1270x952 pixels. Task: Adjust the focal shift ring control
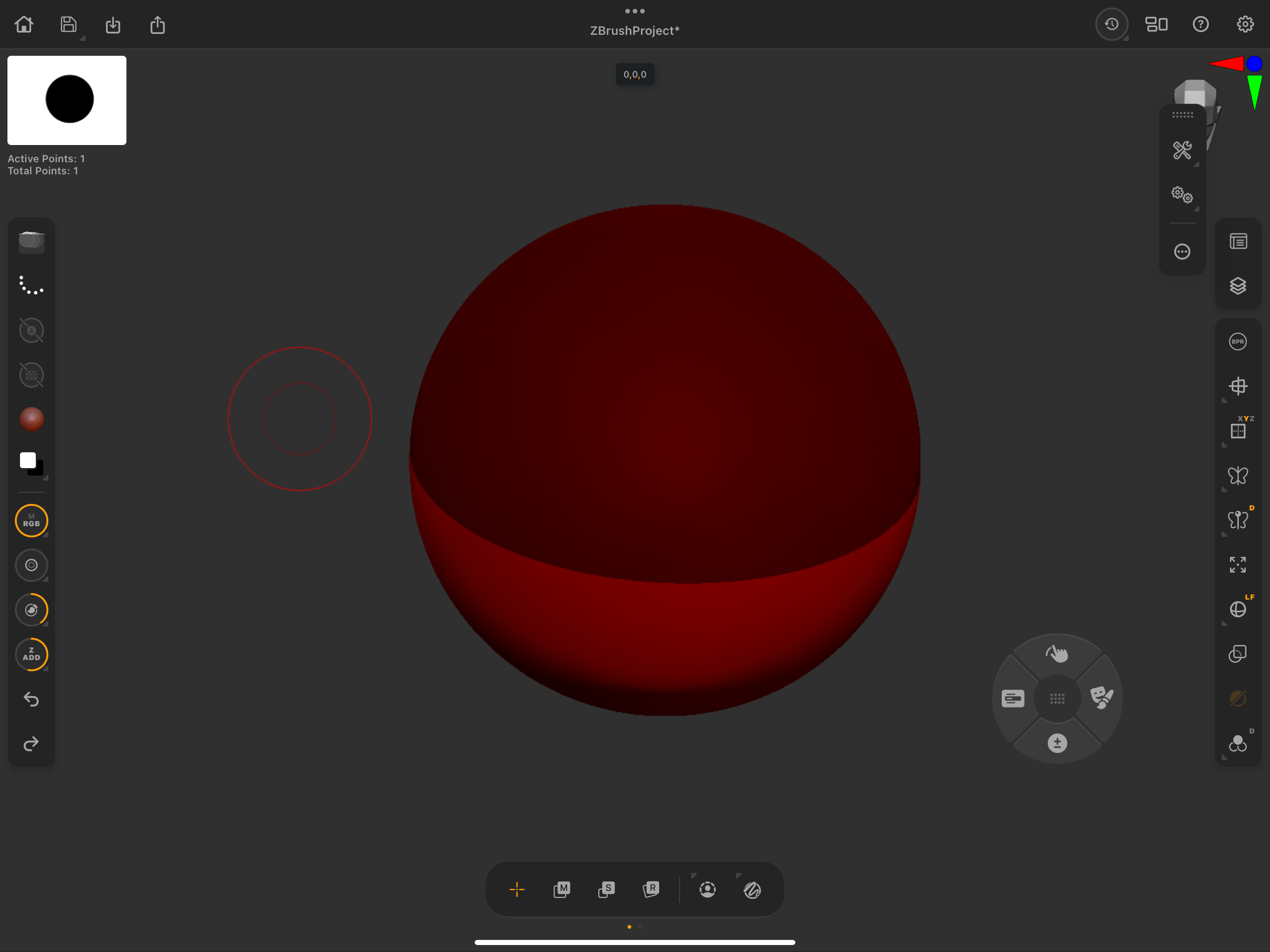coord(32,610)
